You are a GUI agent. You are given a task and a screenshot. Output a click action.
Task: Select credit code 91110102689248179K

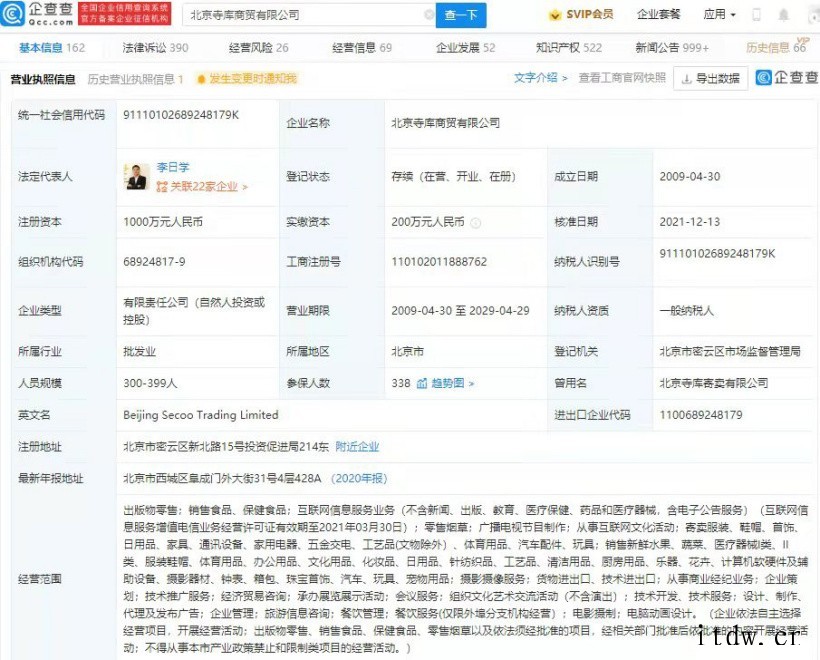[x=181, y=115]
